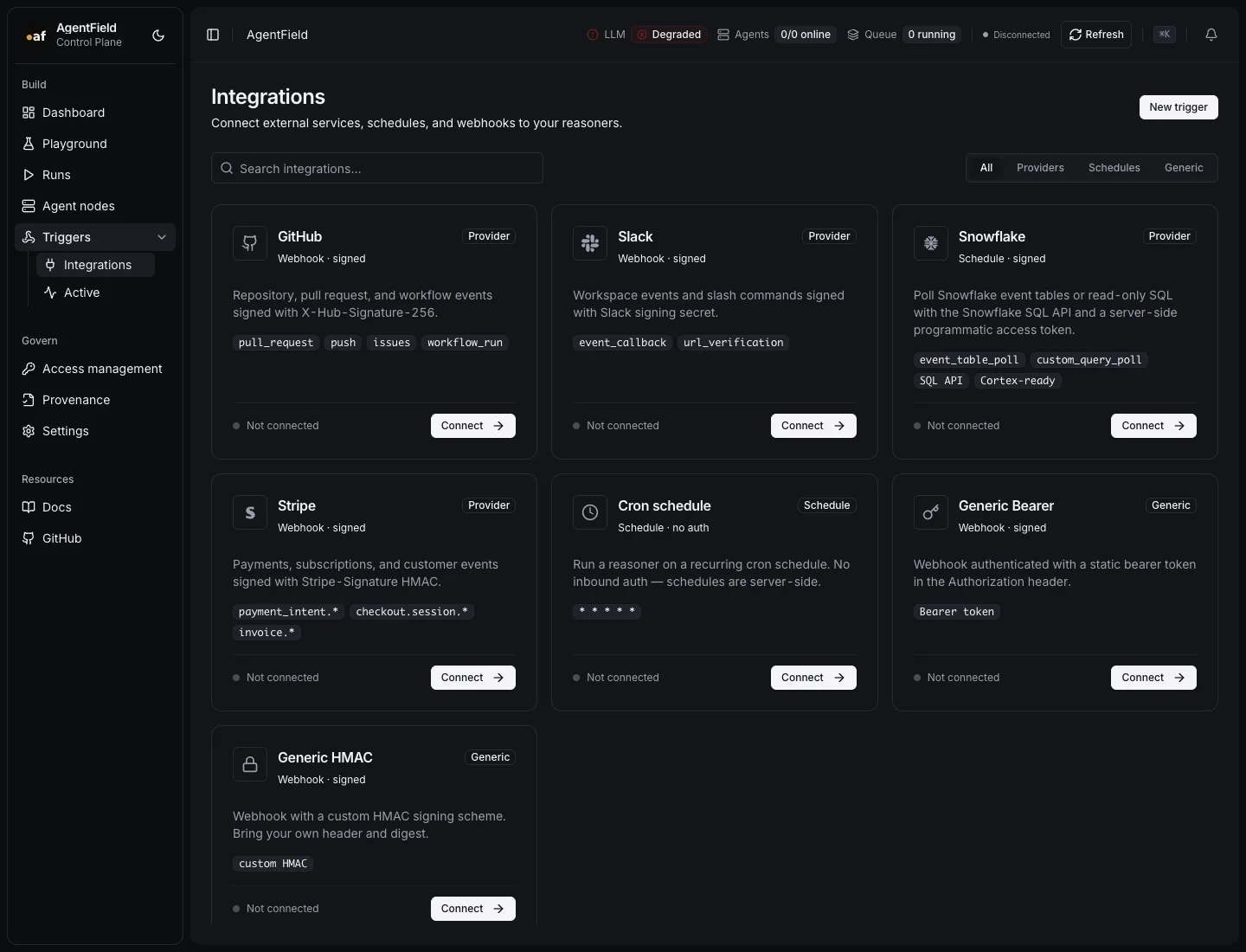Open Dashboard in sidebar
Viewport: 1246px width, 952px height.
[95, 113]
